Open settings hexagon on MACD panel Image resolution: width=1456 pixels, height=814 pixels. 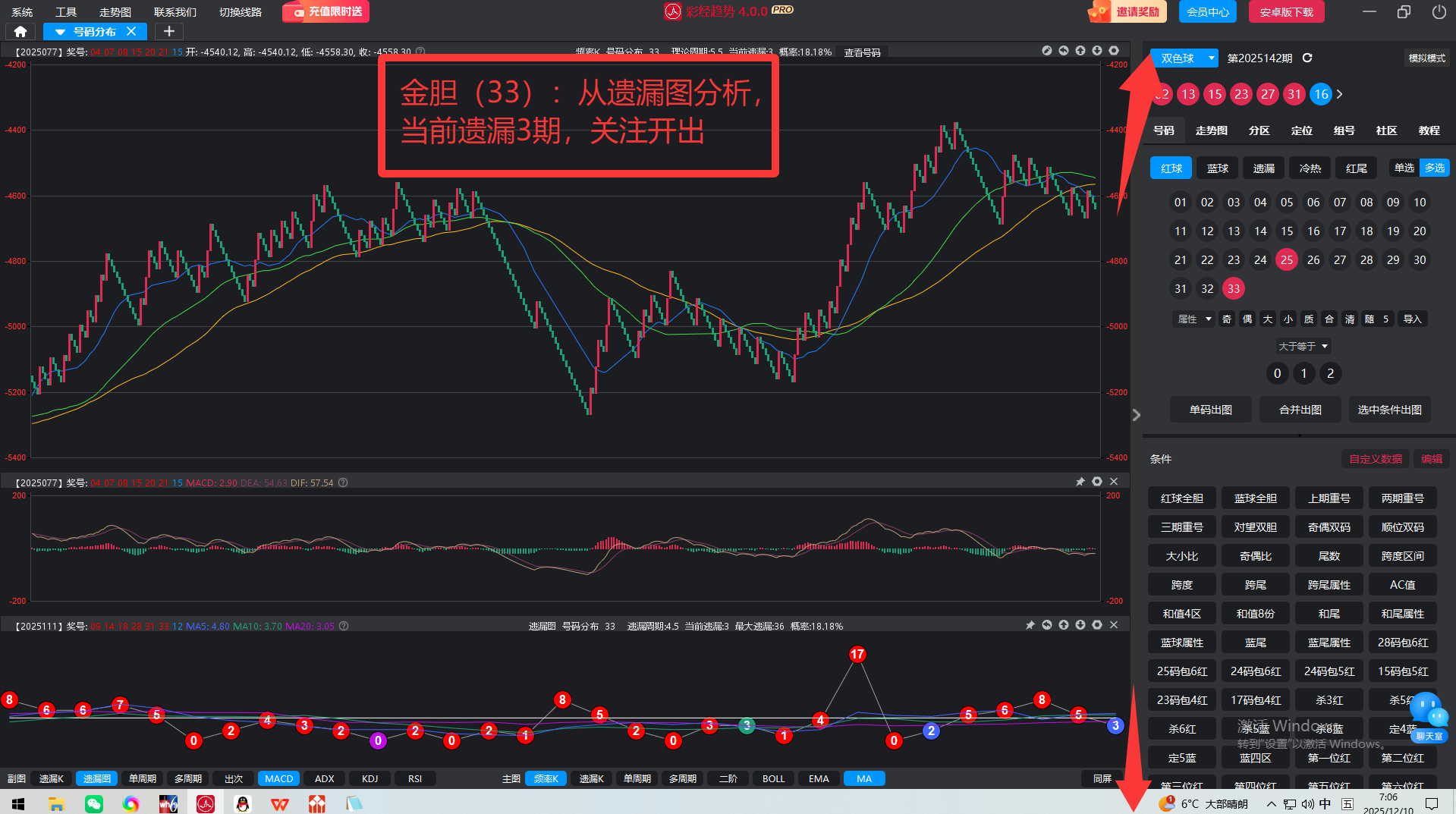pyautogui.click(x=1097, y=482)
